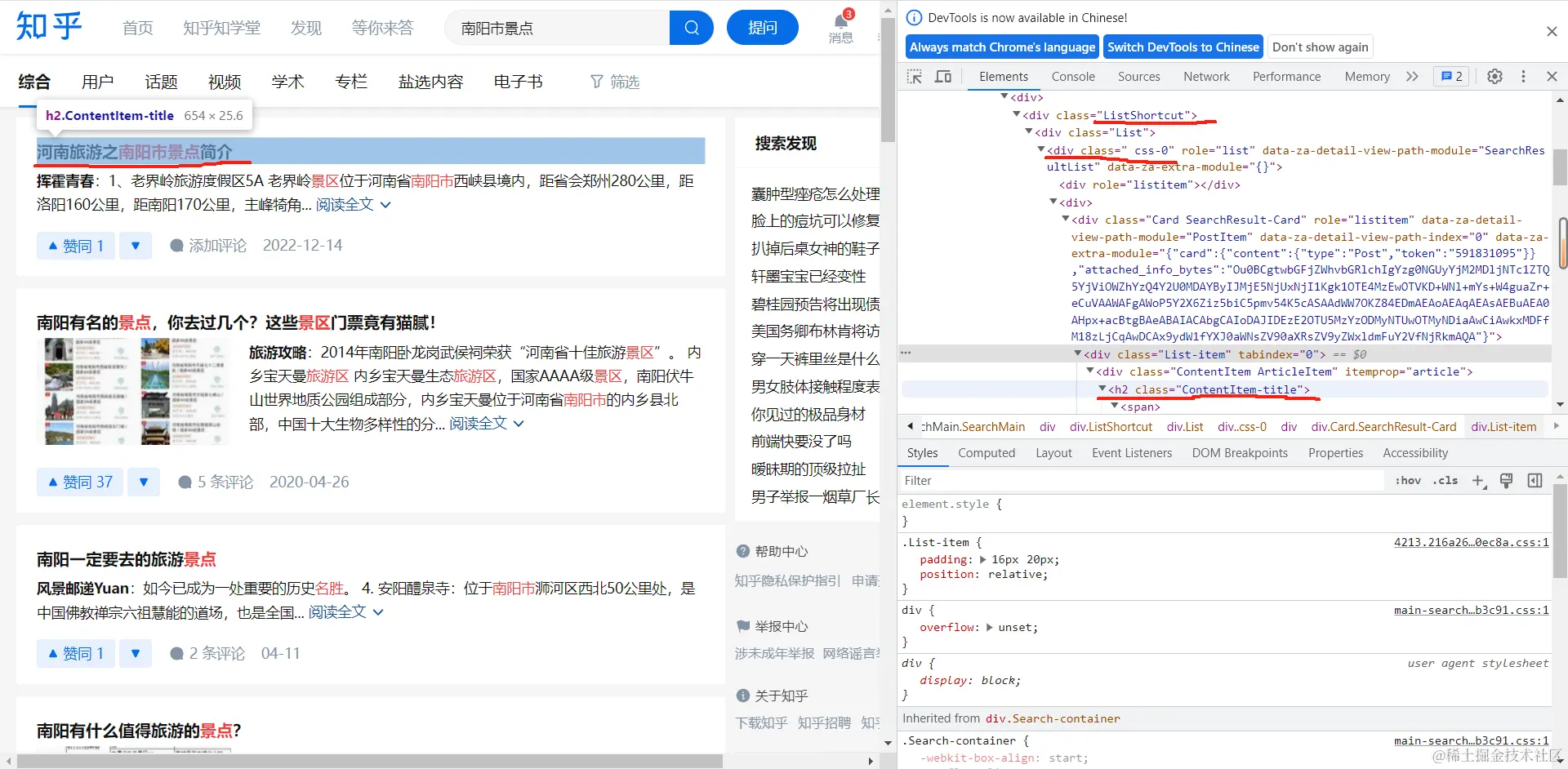Viewport: 1568px width, 769px height.
Task: Open the 4213.216a26…0ec8a.css:1 source link
Action: (1471, 543)
